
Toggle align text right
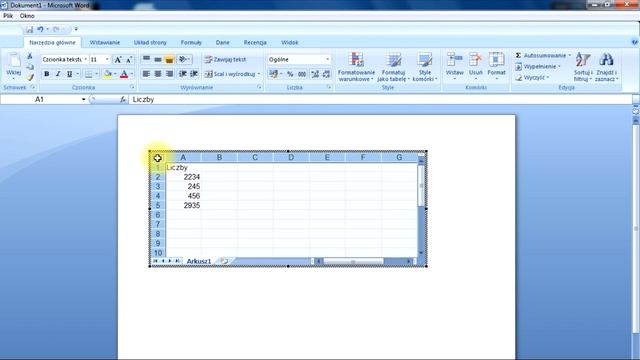point(169,74)
